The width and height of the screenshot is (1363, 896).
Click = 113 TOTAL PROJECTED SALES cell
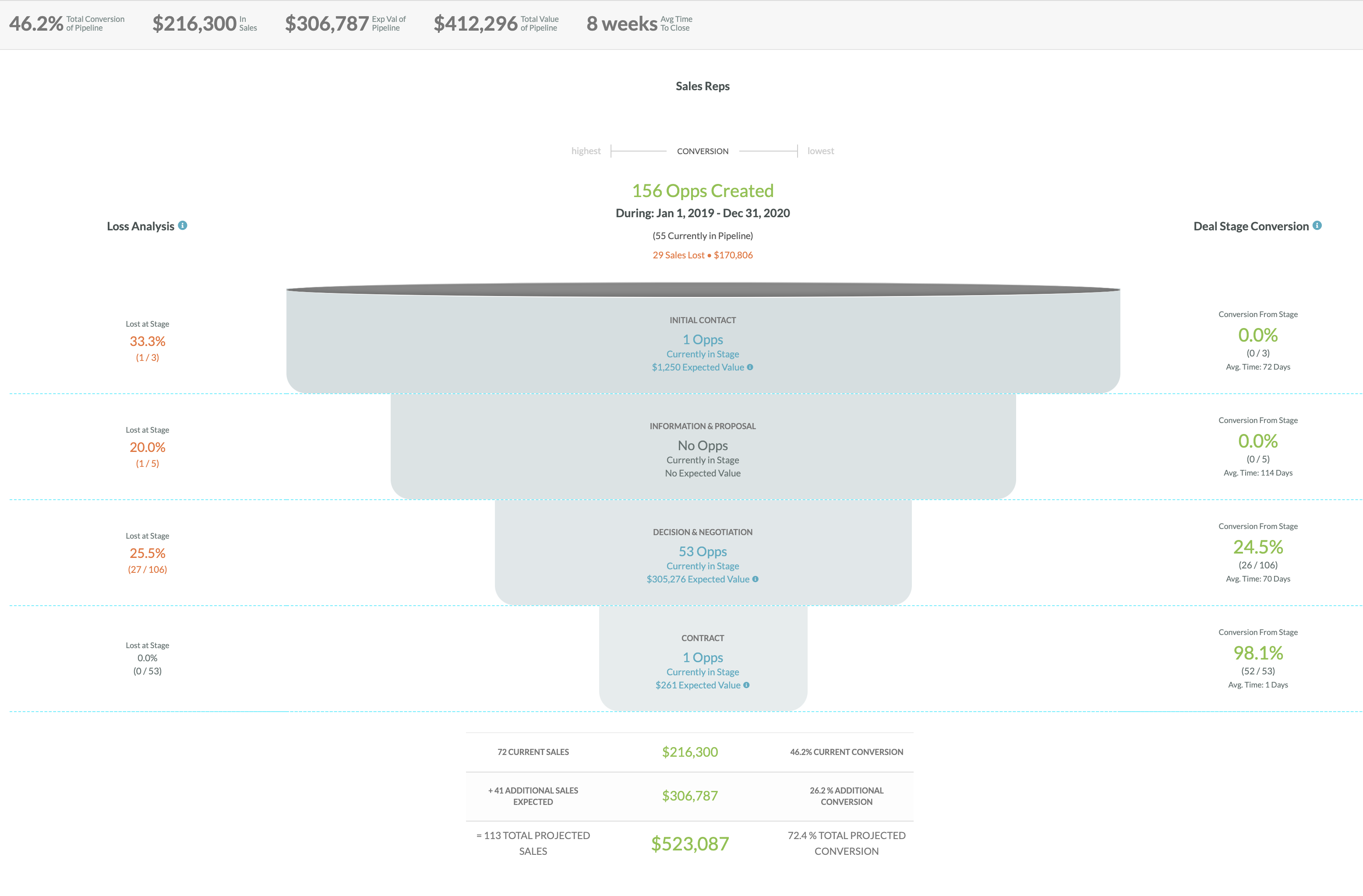tap(533, 843)
